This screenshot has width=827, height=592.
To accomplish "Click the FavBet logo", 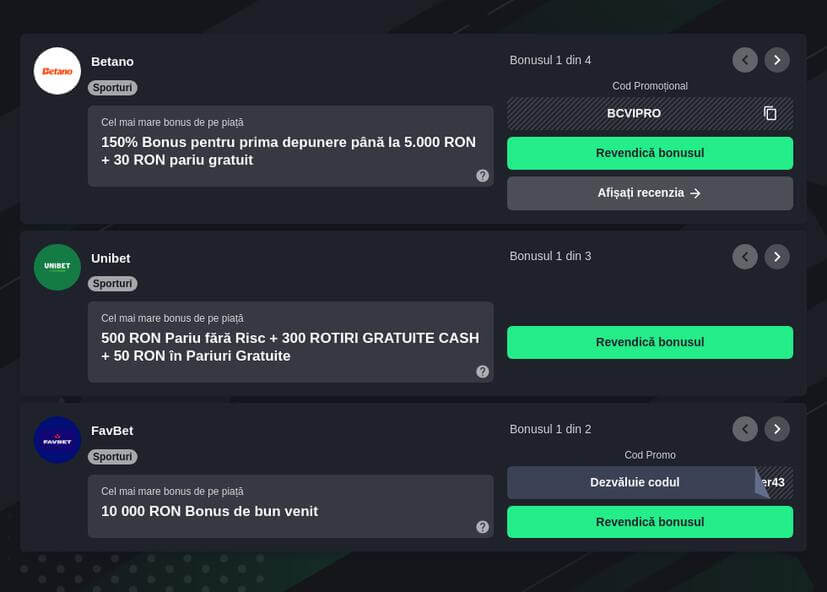I will click(x=57, y=440).
